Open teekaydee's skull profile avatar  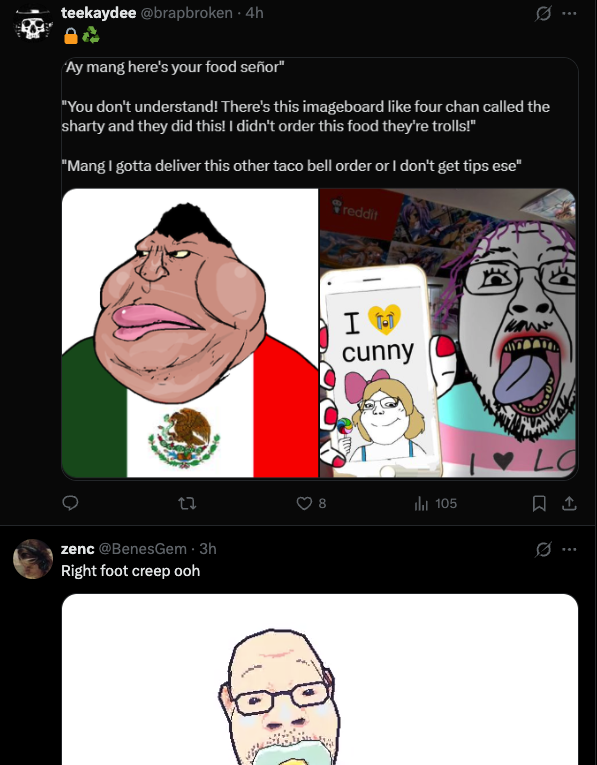pyautogui.click(x=33, y=22)
